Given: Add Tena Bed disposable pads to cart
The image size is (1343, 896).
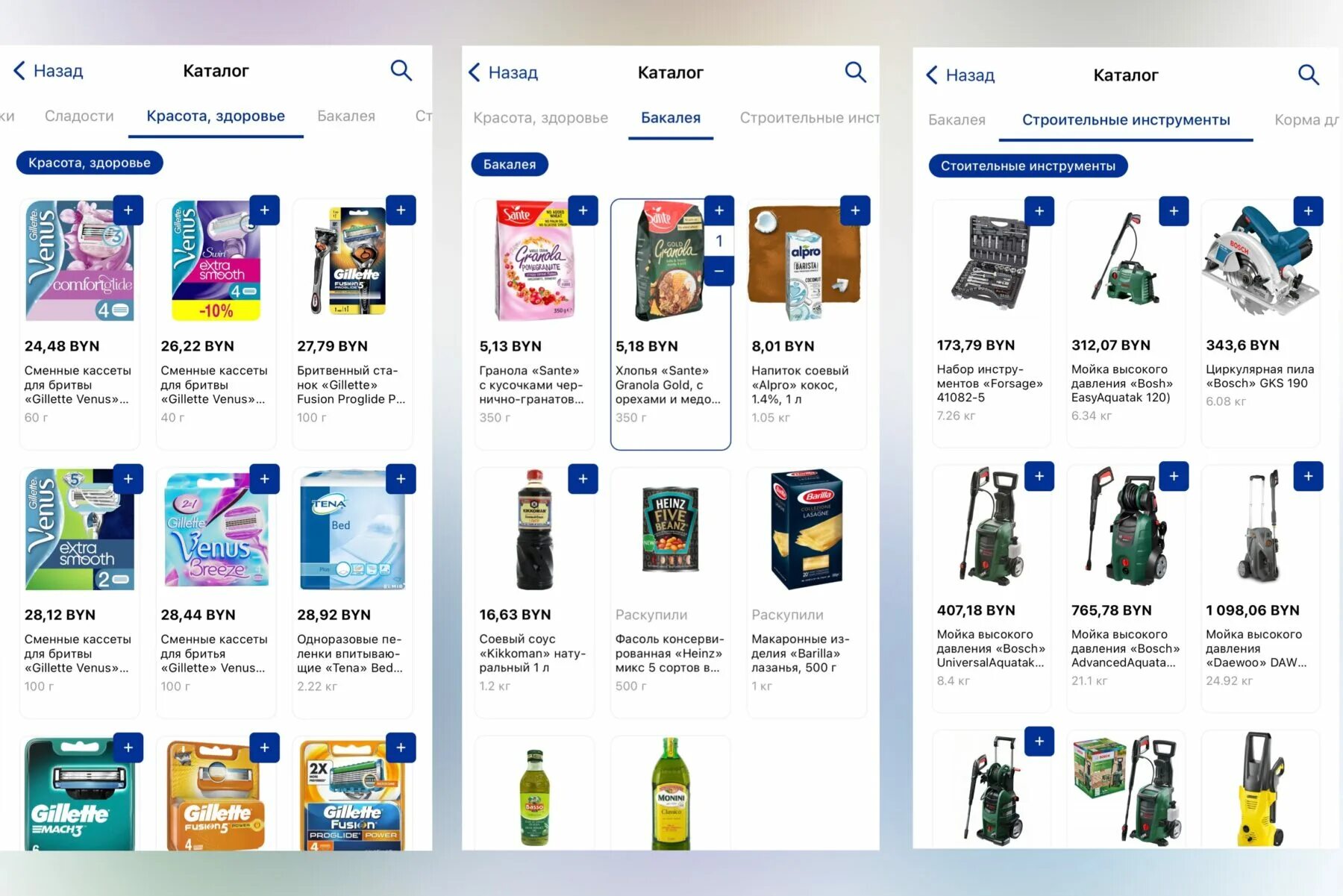Looking at the screenshot, I should point(401,479).
